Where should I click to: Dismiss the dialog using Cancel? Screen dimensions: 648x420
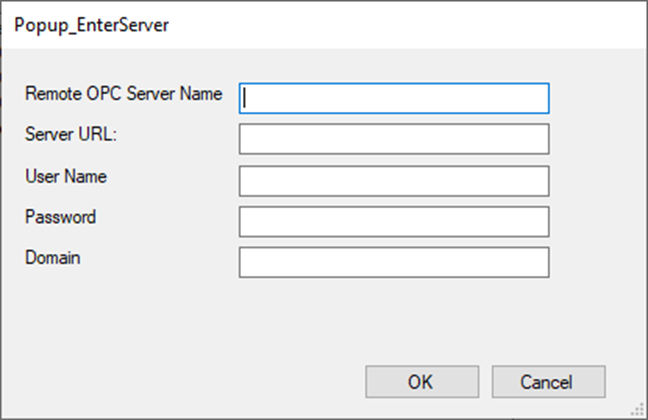(548, 382)
